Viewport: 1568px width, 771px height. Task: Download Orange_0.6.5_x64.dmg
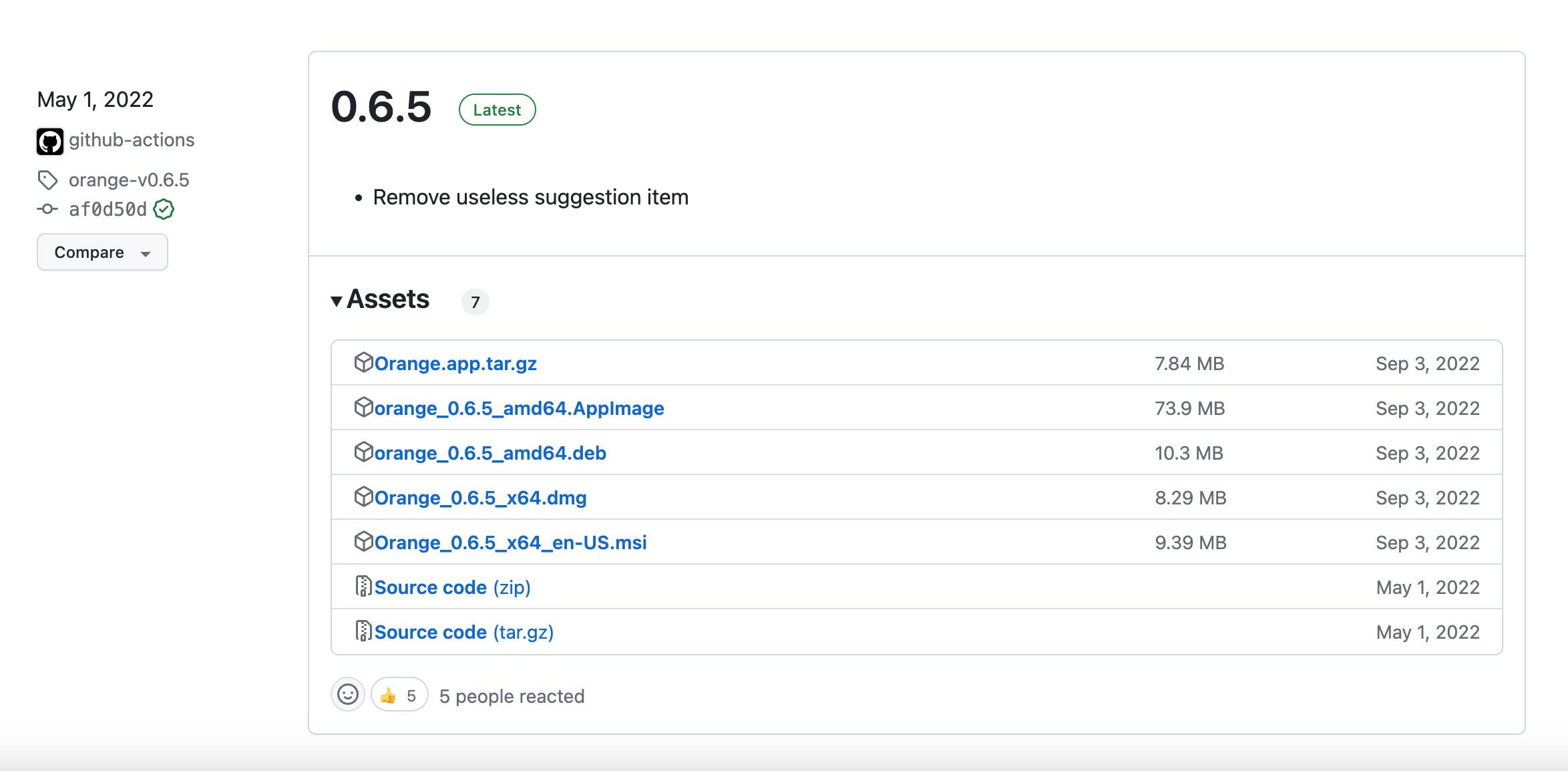[480, 498]
